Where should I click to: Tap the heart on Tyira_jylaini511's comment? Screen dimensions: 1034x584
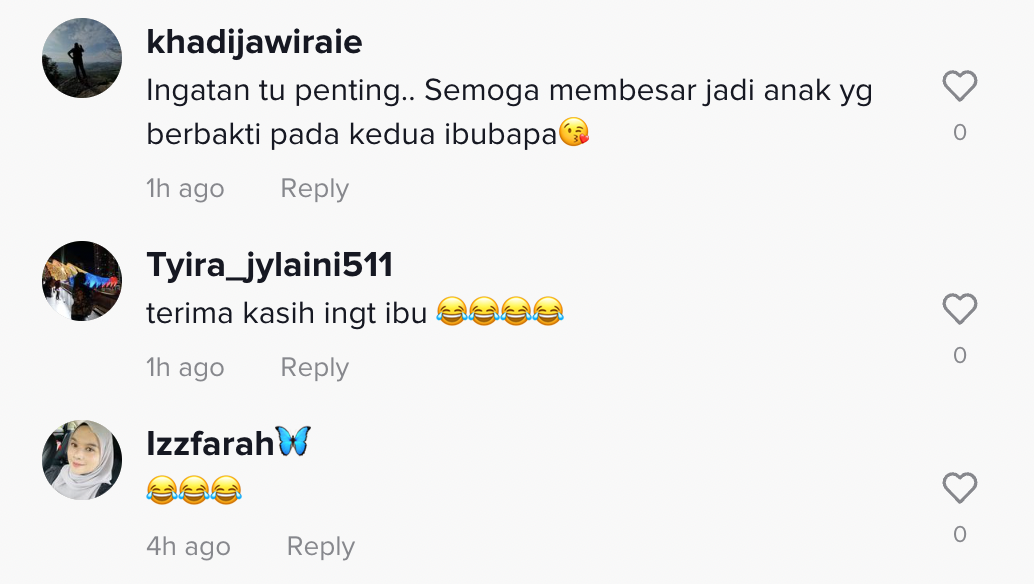959,308
